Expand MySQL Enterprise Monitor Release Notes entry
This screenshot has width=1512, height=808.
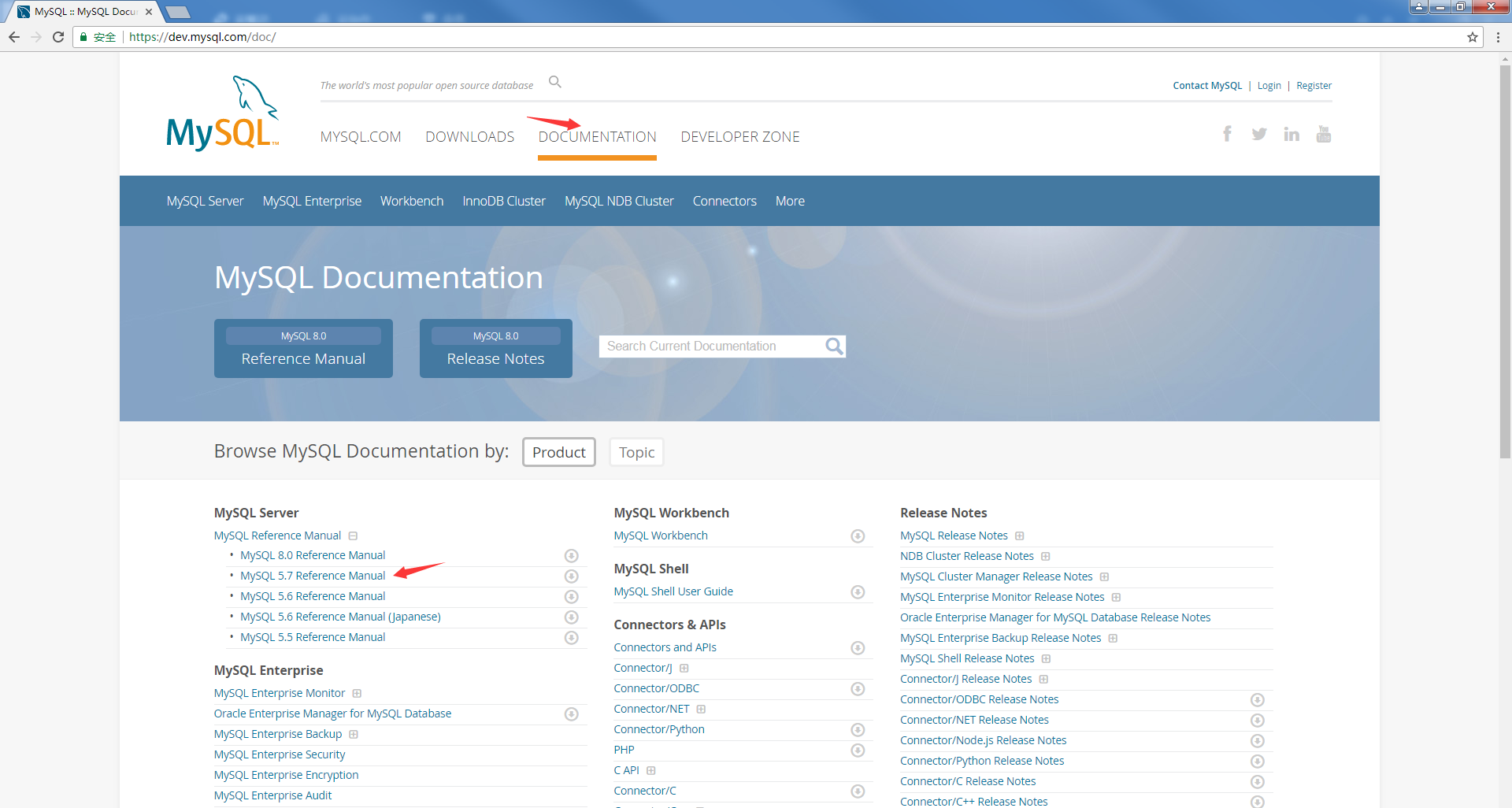click(1117, 597)
